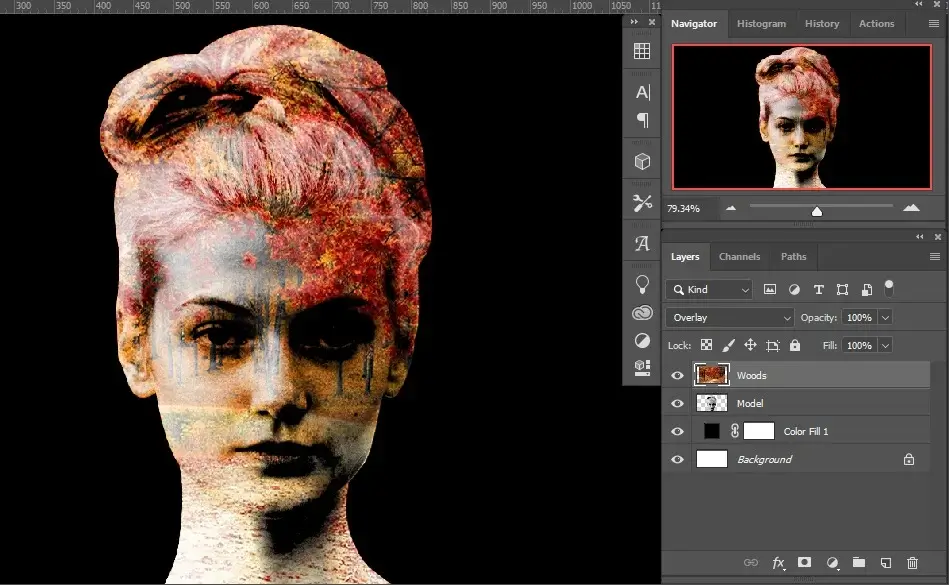
Task: Open the Overlay blend mode dropdown
Action: tap(728, 317)
